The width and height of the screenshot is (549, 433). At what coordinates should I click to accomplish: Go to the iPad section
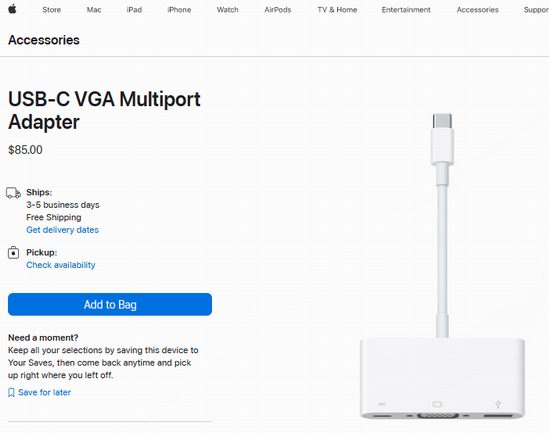point(134,10)
